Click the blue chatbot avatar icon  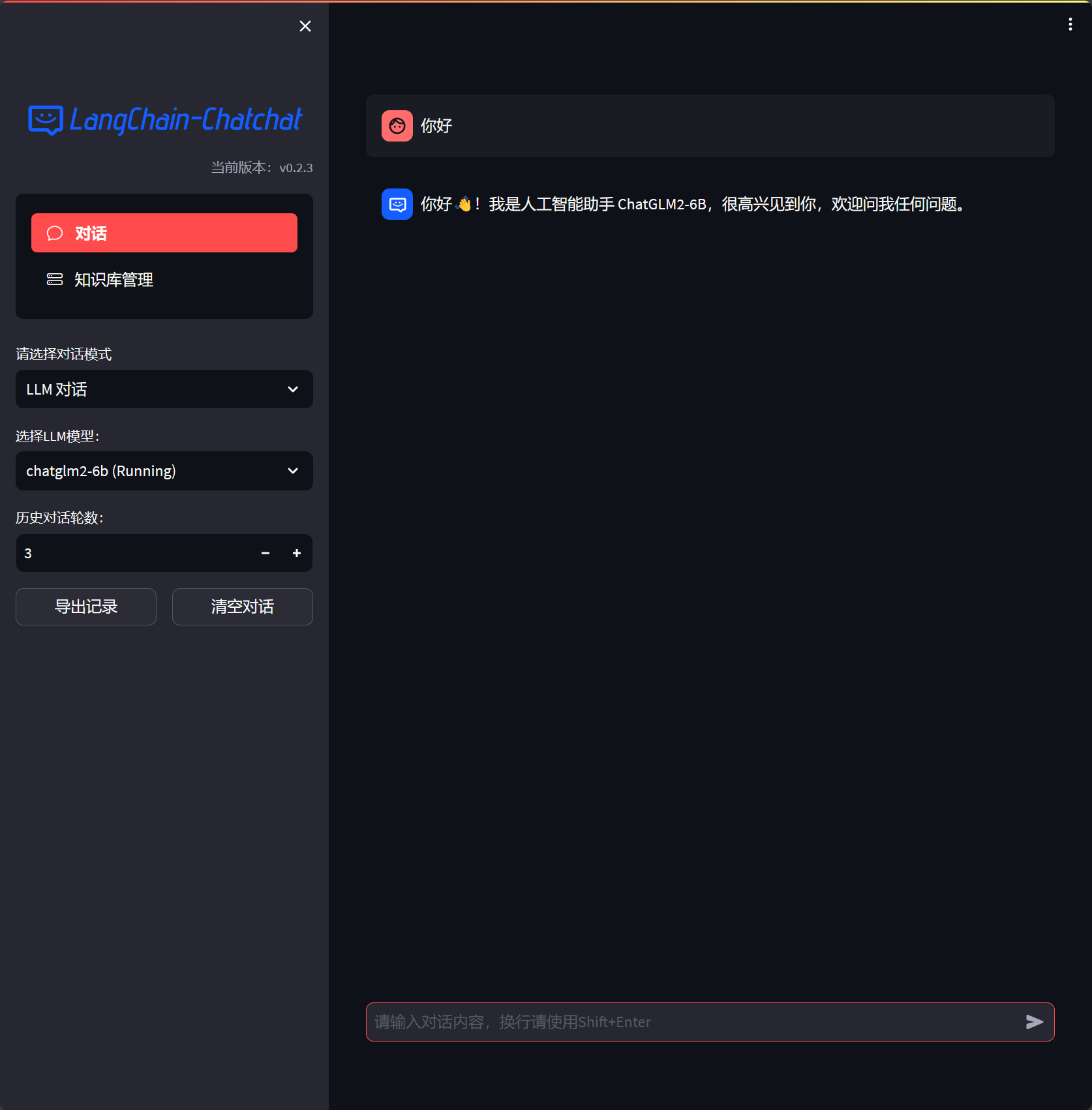pyautogui.click(x=397, y=204)
